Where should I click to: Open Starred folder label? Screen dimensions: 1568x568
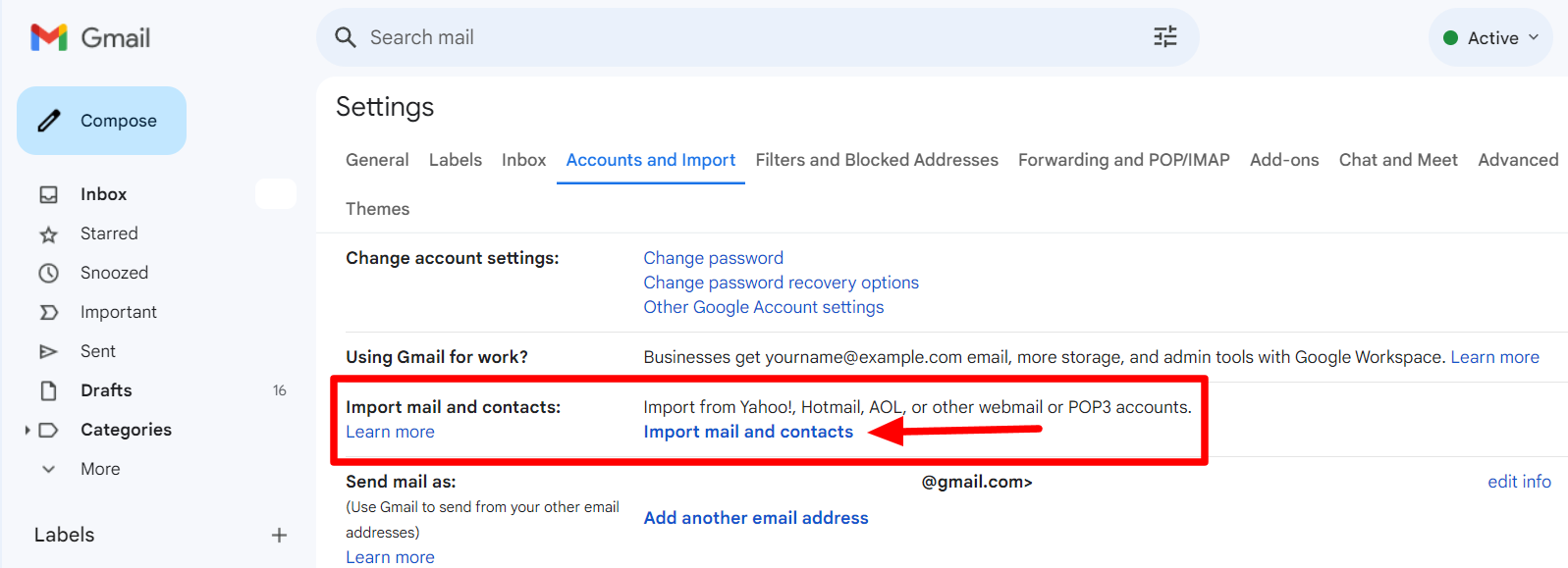click(x=109, y=233)
